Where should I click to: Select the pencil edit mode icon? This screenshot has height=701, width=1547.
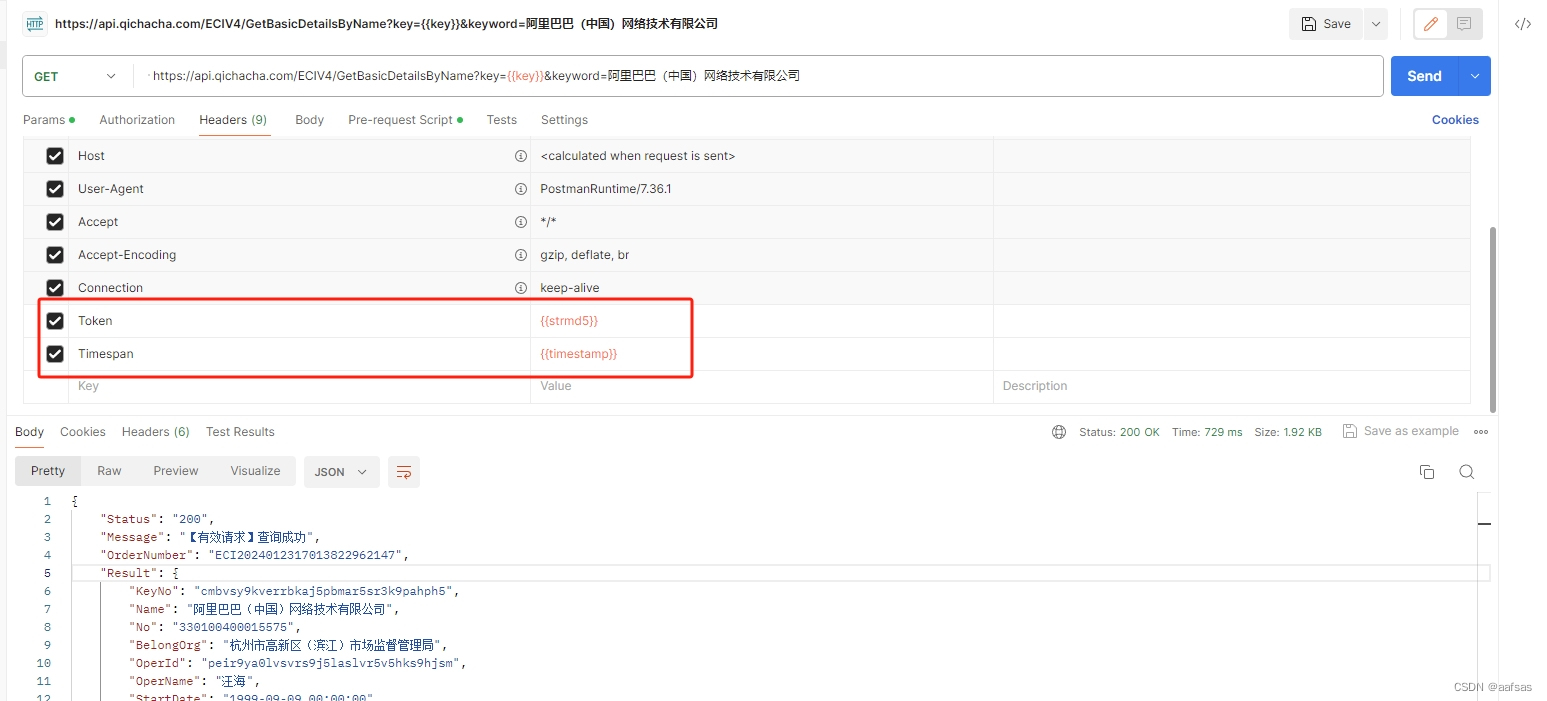(1431, 24)
